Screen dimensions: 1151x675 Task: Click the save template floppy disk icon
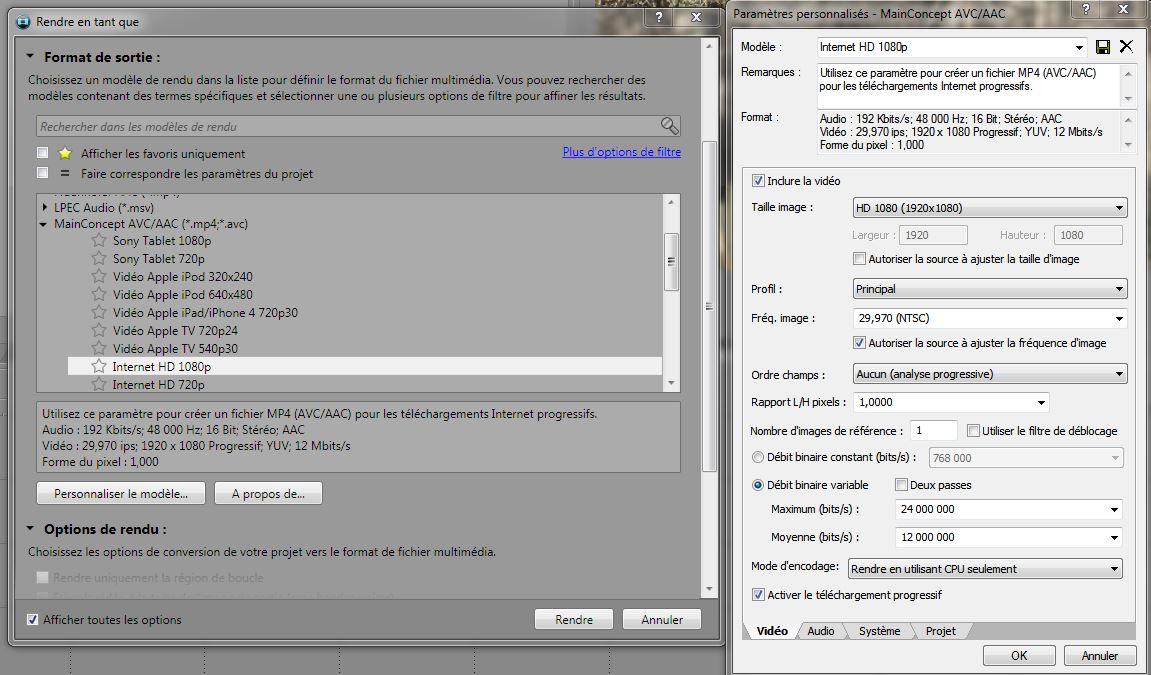[1103, 47]
